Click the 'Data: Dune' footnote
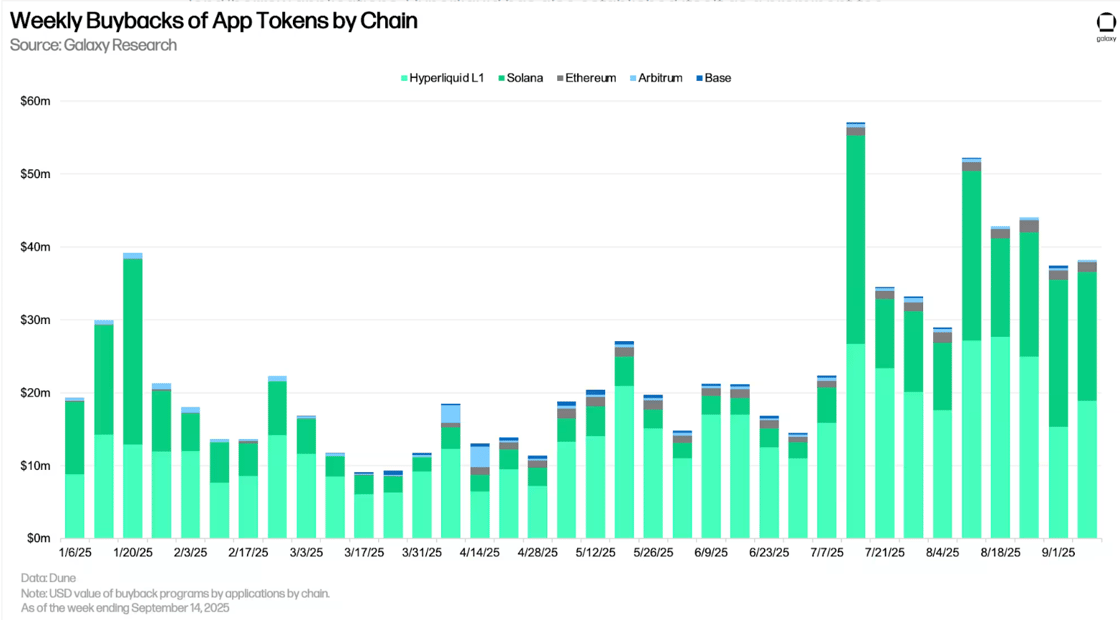This screenshot has width=1120, height=620. pyautogui.click(x=48, y=578)
